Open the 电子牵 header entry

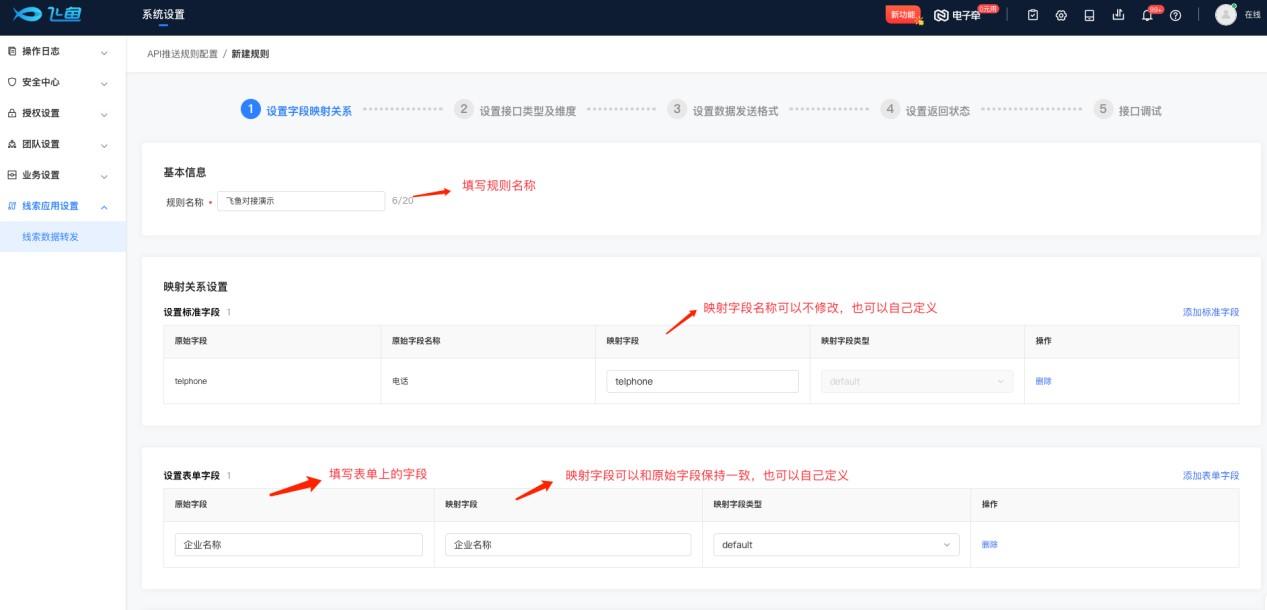click(x=957, y=15)
